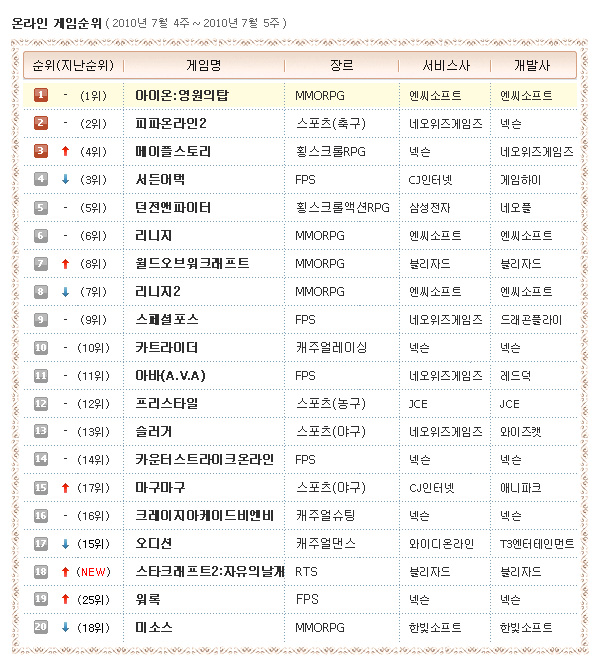Click the red rank 1 badge
The image size is (600, 666).
pos(41,95)
